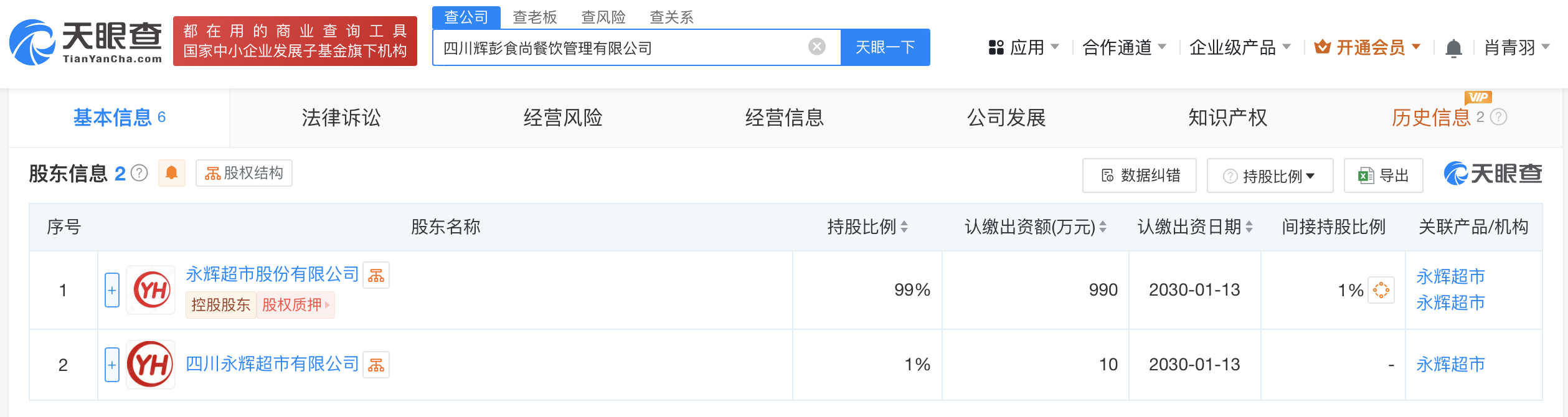Open help icon next to 历史信息
The height and width of the screenshot is (417, 1568).
[1498, 117]
